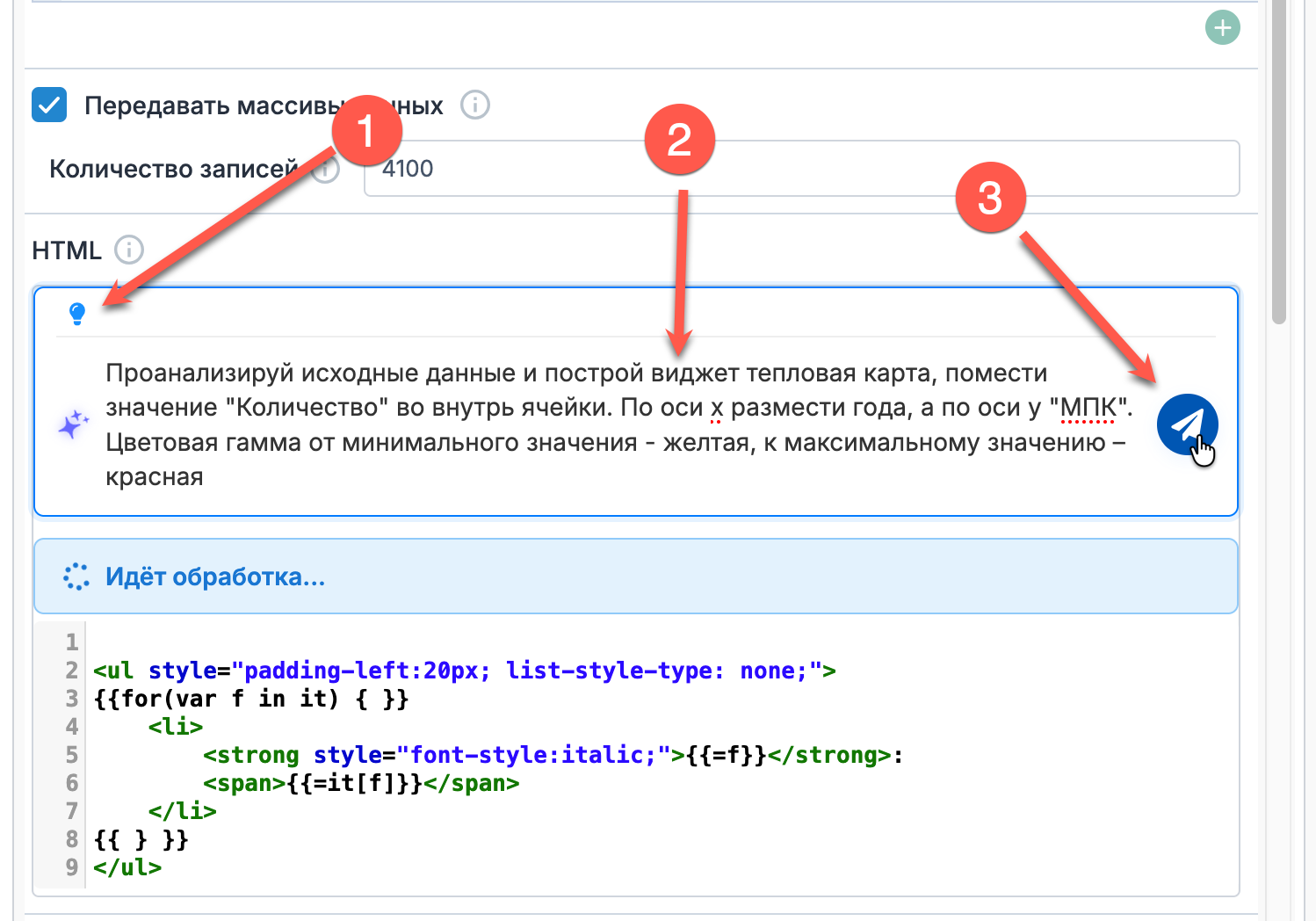Screen dimensions: 1316x921
Task: Click red annotation marker number 3
Action: 990,198
